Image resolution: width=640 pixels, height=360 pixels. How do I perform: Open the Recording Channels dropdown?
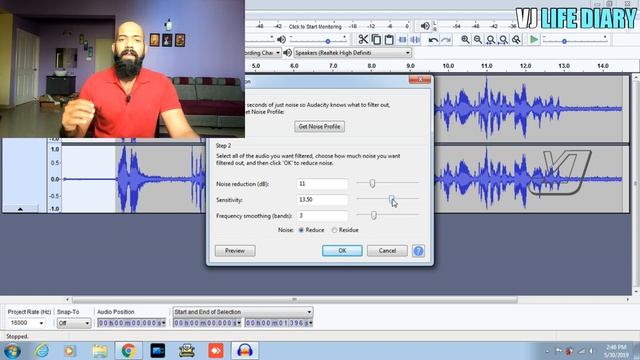pyautogui.click(x=263, y=53)
